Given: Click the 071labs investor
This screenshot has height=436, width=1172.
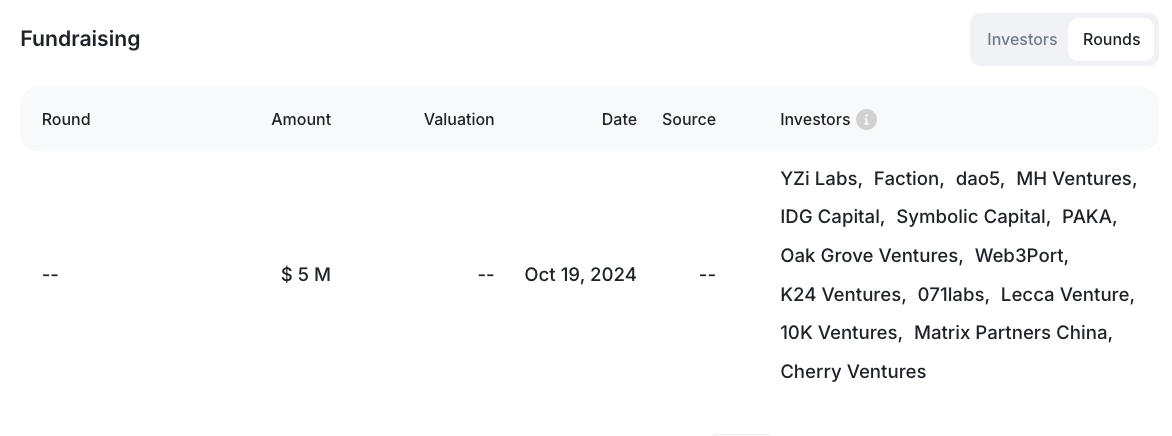Looking at the screenshot, I should pos(951,295).
